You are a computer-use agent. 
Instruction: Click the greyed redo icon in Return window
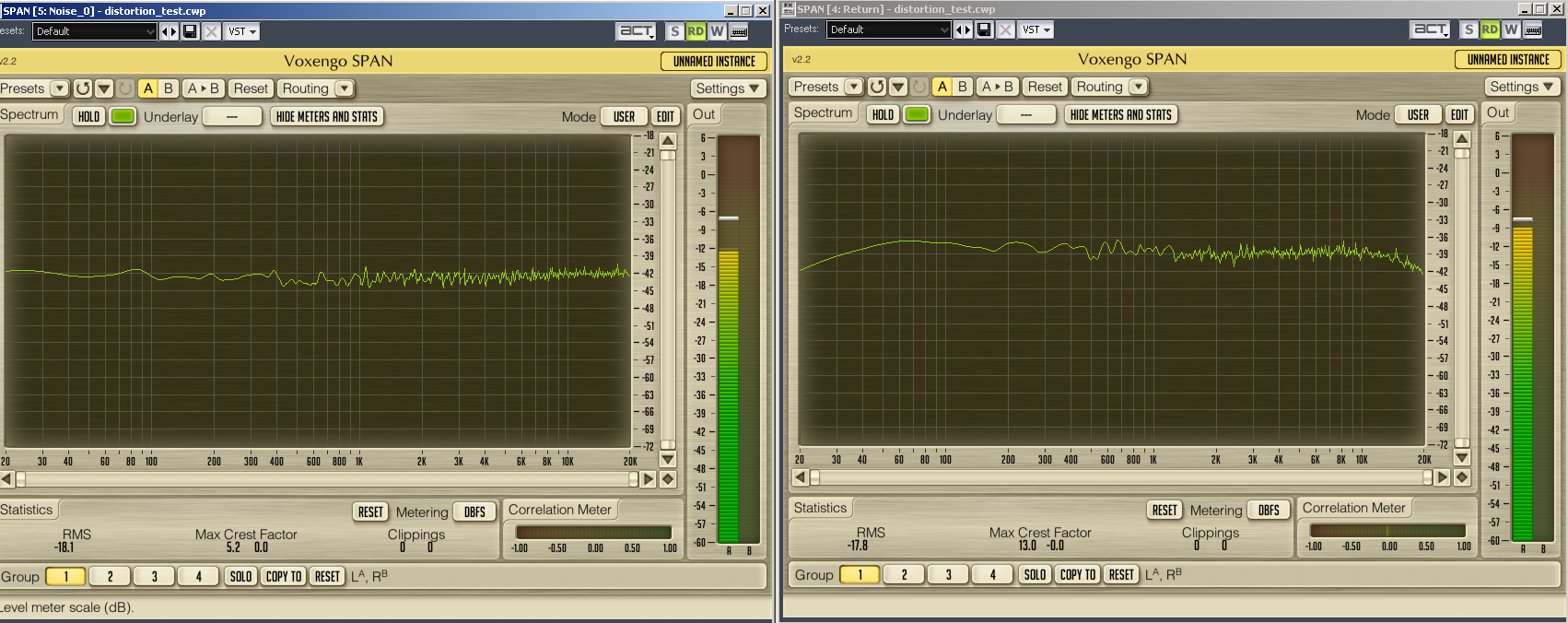pos(919,87)
